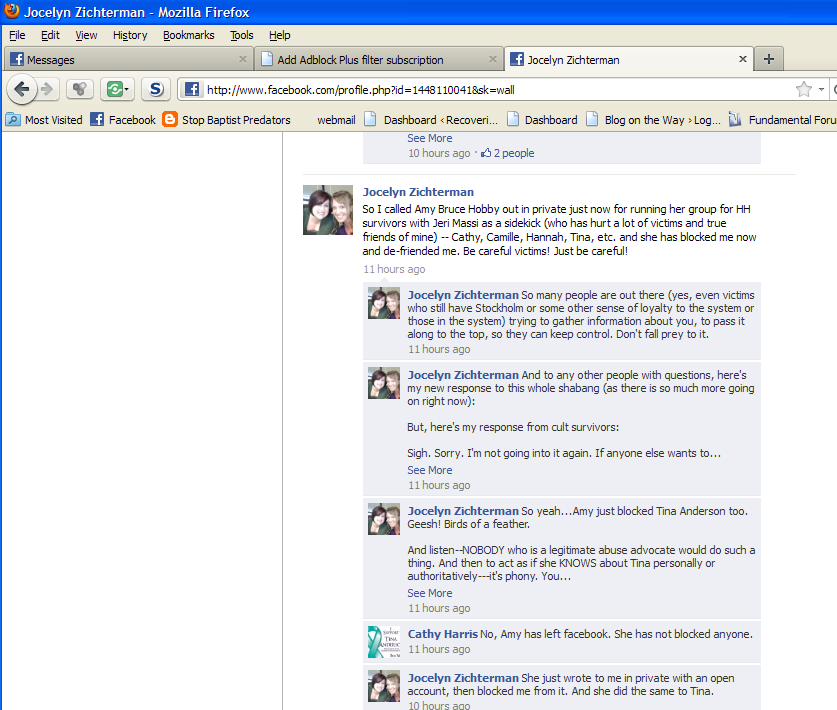Click the gray toolbar icon beside Forward

[80, 89]
